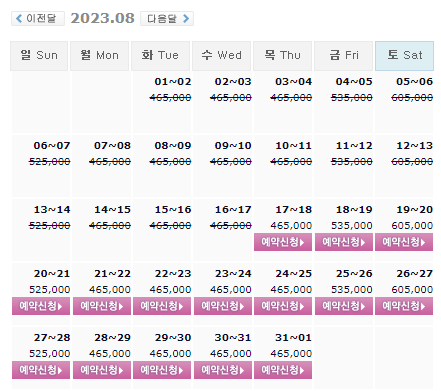
Task: Click the 605,000 price under 19~20
Action: point(412,226)
